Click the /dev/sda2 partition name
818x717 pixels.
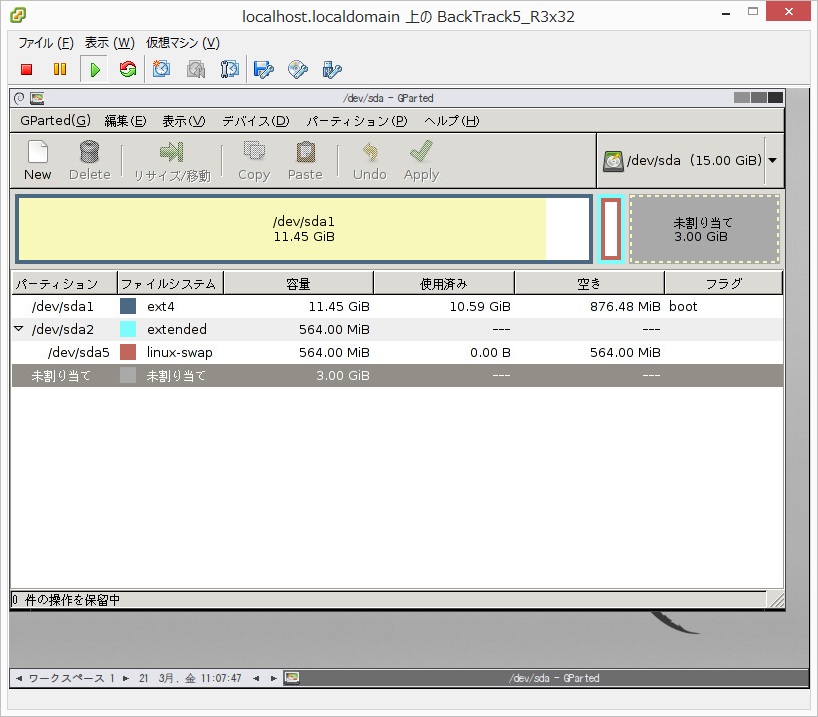point(63,329)
